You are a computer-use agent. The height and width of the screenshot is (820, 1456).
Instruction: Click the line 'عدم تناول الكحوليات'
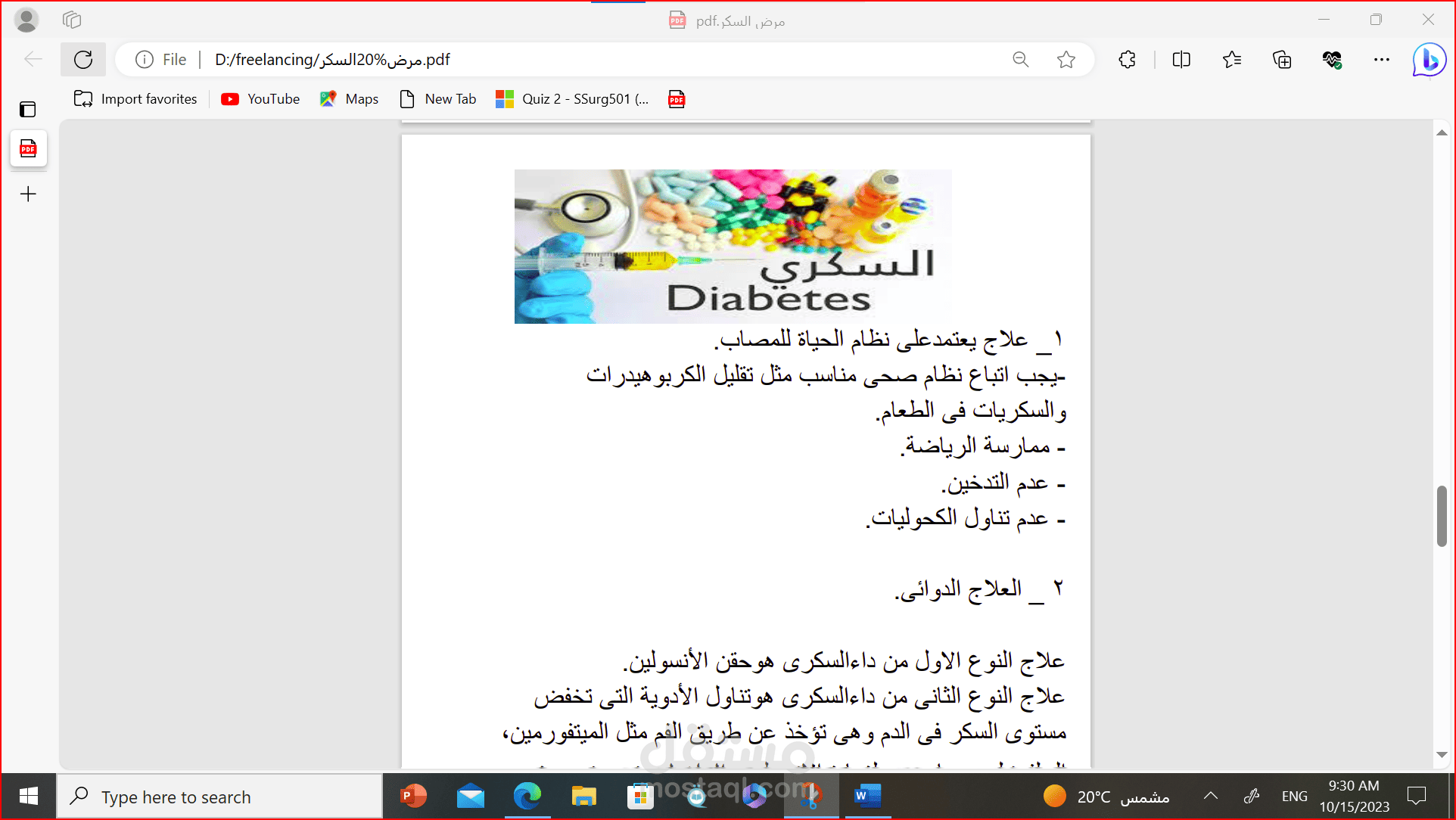pyautogui.click(x=966, y=518)
